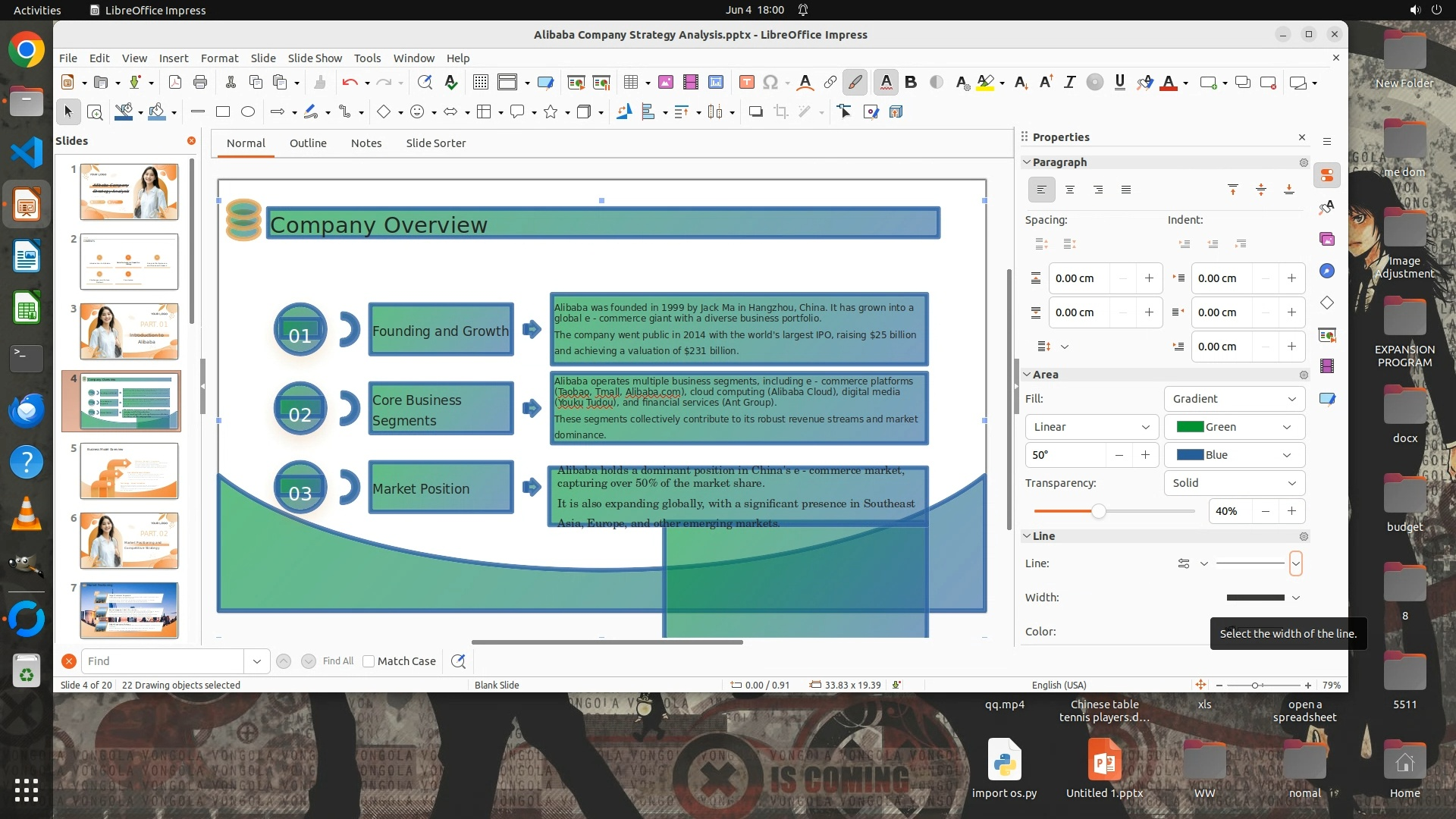Click the Insert Table icon
1456x819 pixels.
tap(630, 83)
